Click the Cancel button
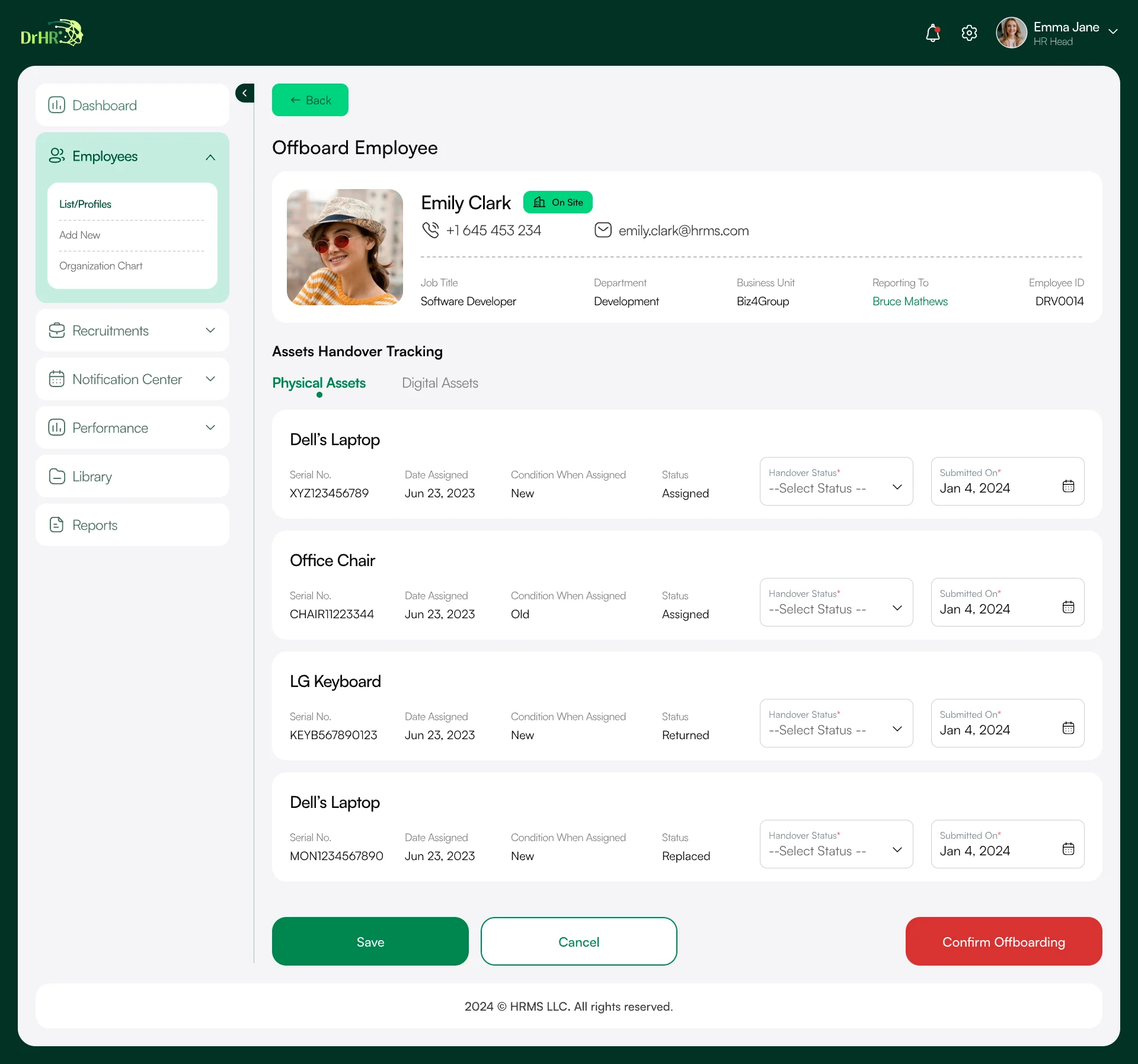The height and width of the screenshot is (1064, 1138). tap(579, 942)
